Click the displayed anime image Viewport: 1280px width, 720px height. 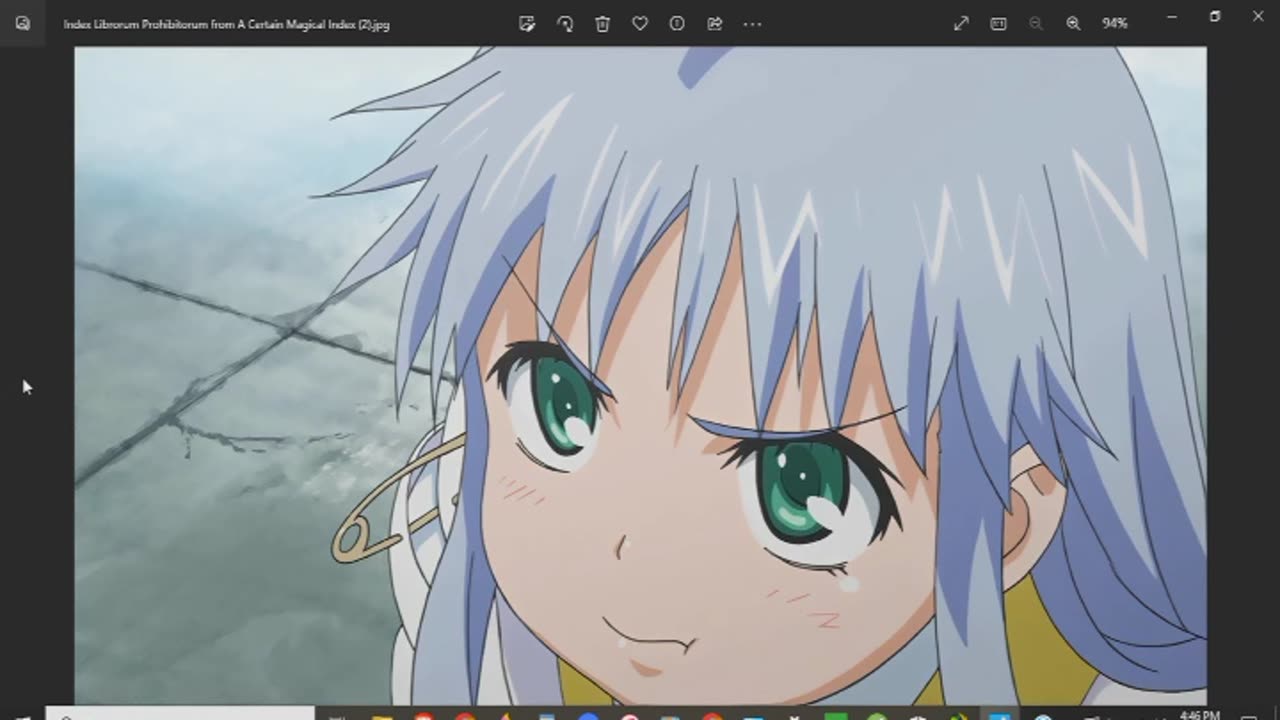pyautogui.click(x=640, y=375)
